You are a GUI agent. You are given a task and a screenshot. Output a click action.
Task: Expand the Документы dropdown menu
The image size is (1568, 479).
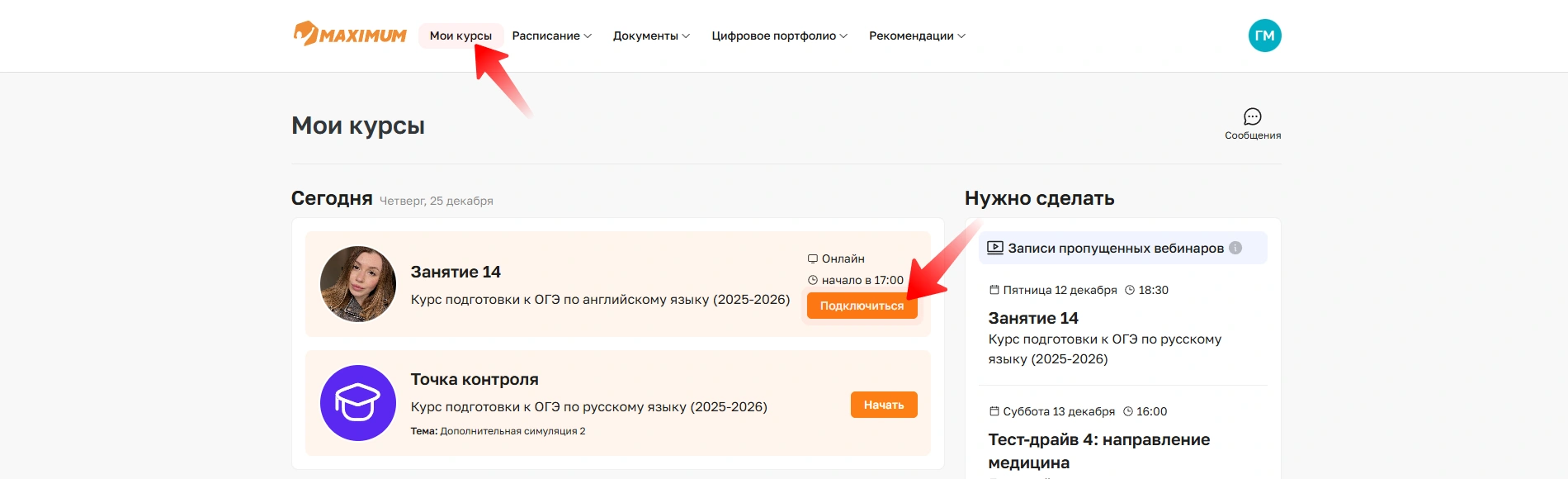coord(650,36)
